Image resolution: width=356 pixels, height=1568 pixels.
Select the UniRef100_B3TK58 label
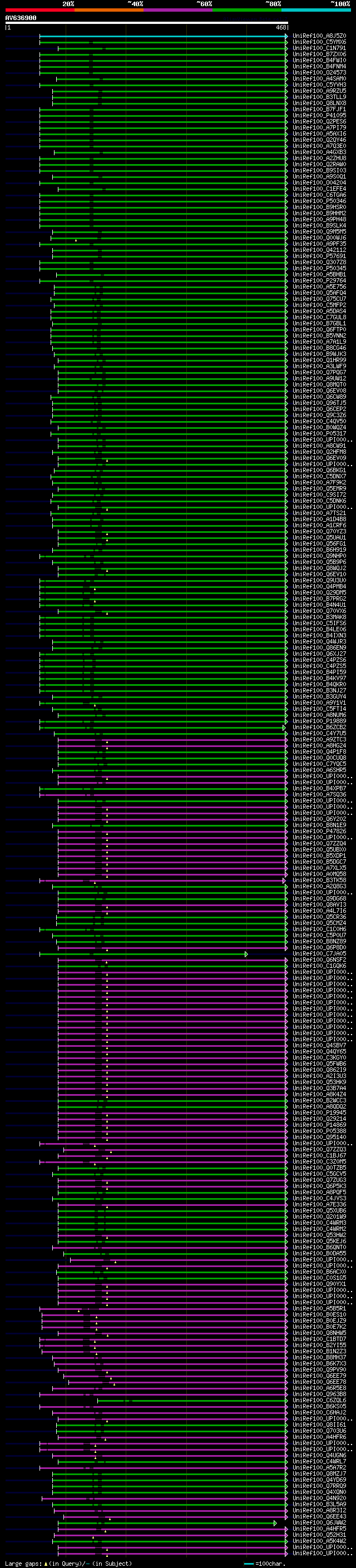tap(319, 880)
